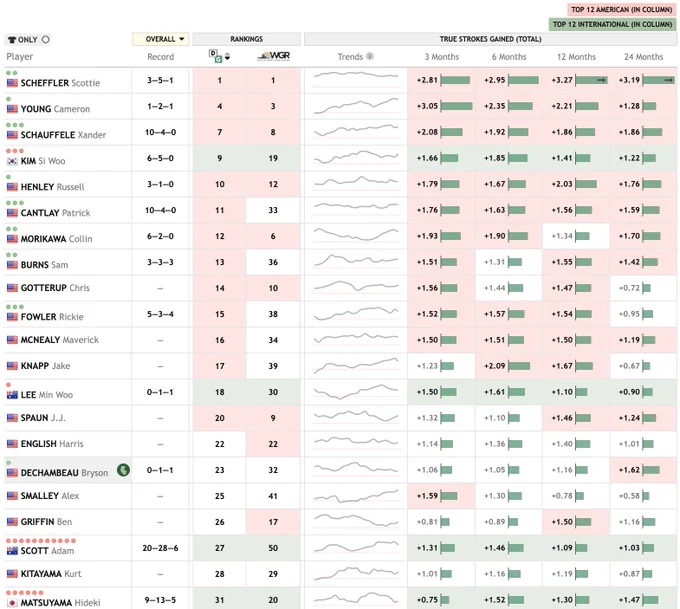Click the US flag beside KNAPP Jake
Viewport: 680px width, 609px height.
12,366
